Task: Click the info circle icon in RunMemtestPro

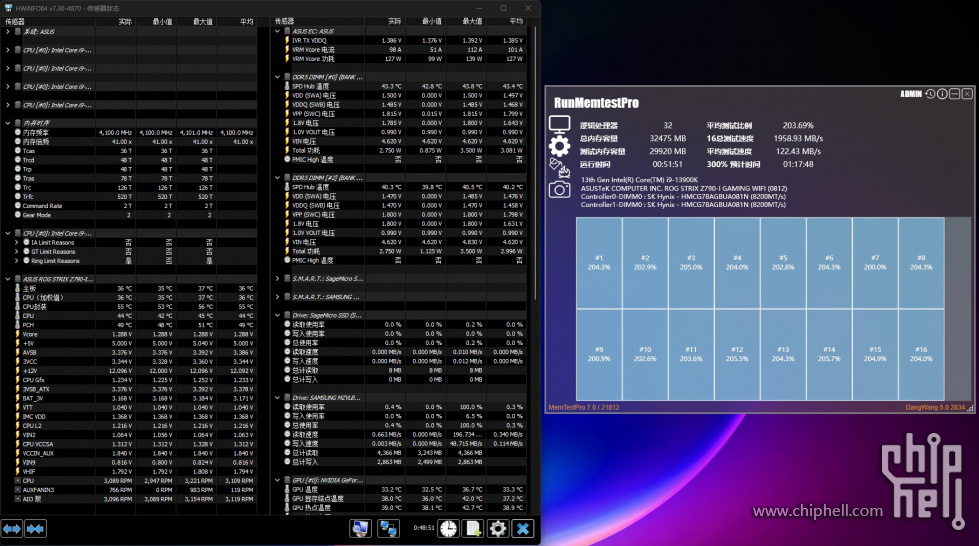Action: click(x=942, y=94)
